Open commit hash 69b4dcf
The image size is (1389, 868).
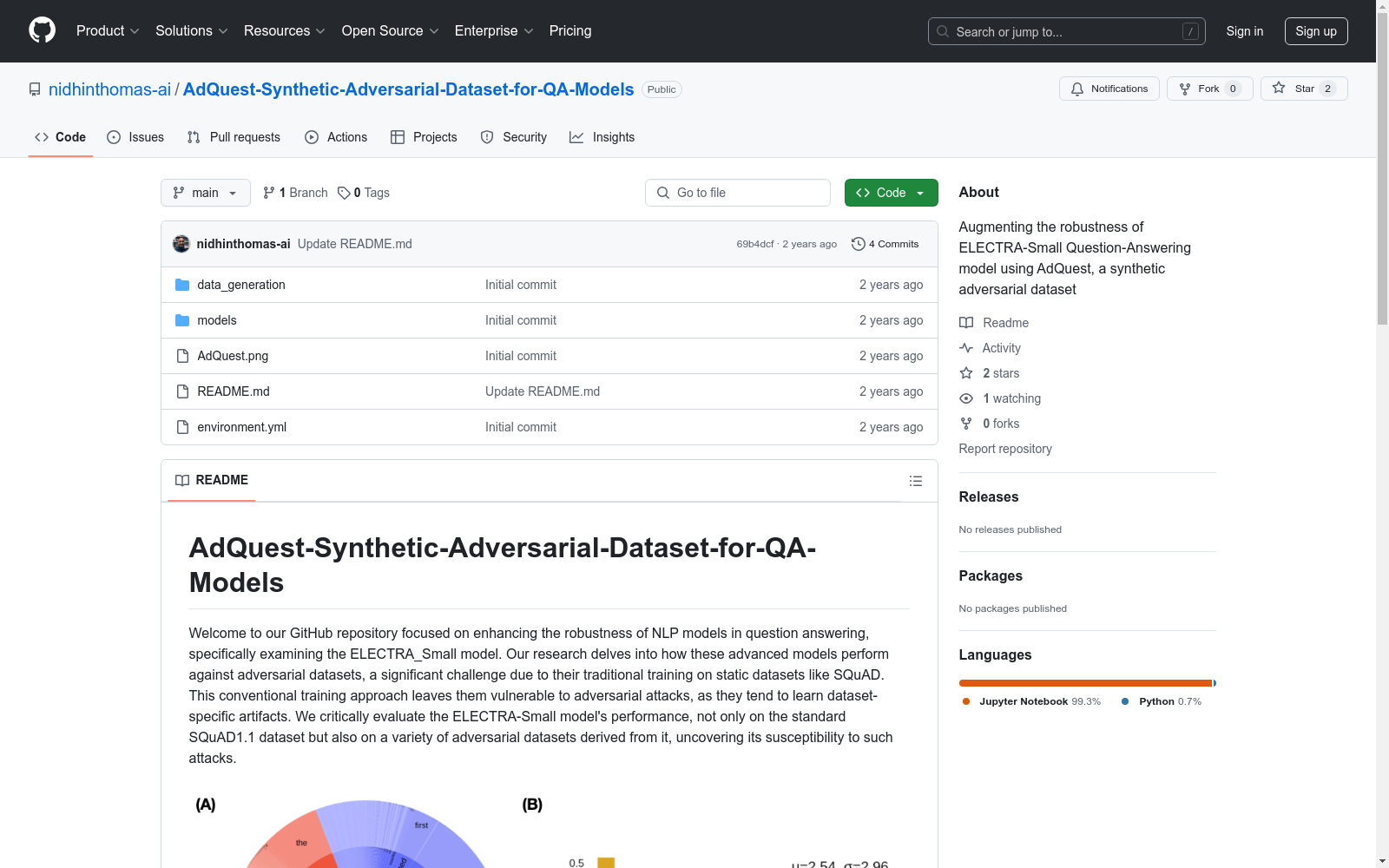tap(755, 244)
